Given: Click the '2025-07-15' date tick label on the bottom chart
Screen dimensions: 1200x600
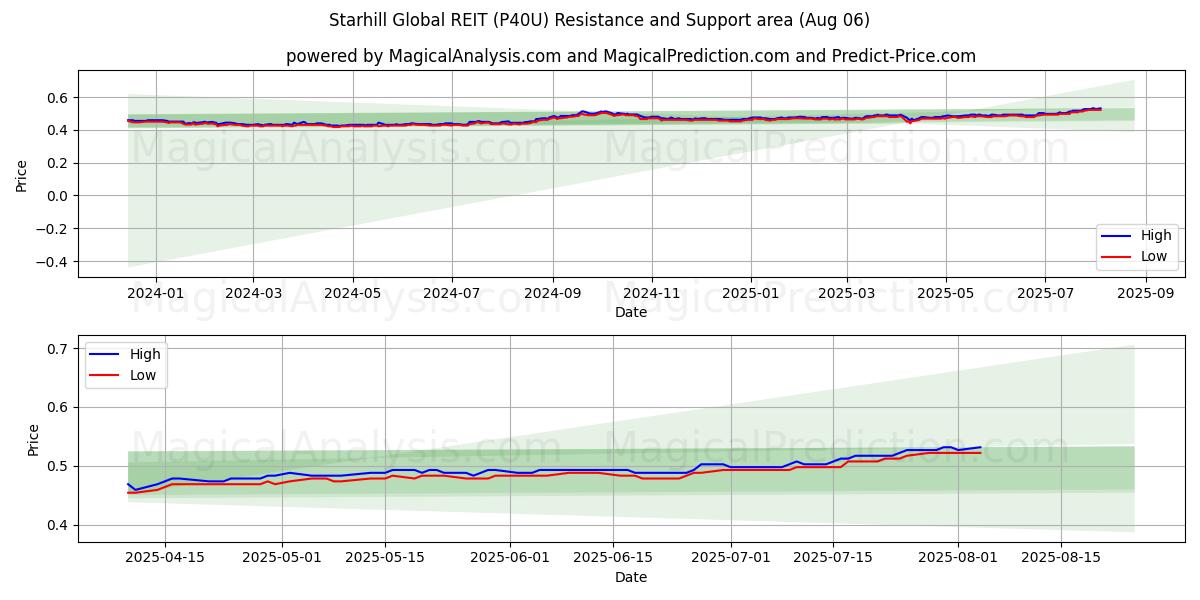Looking at the screenshot, I should click(x=833, y=559).
